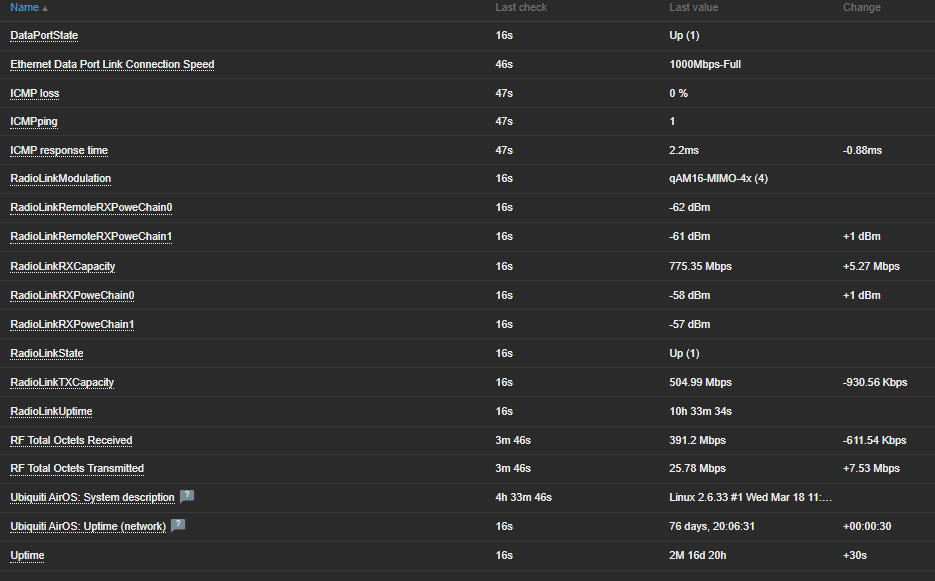Open Ethernet Data Port Link Connection Speed item
This screenshot has width=935, height=581.
(x=112, y=64)
